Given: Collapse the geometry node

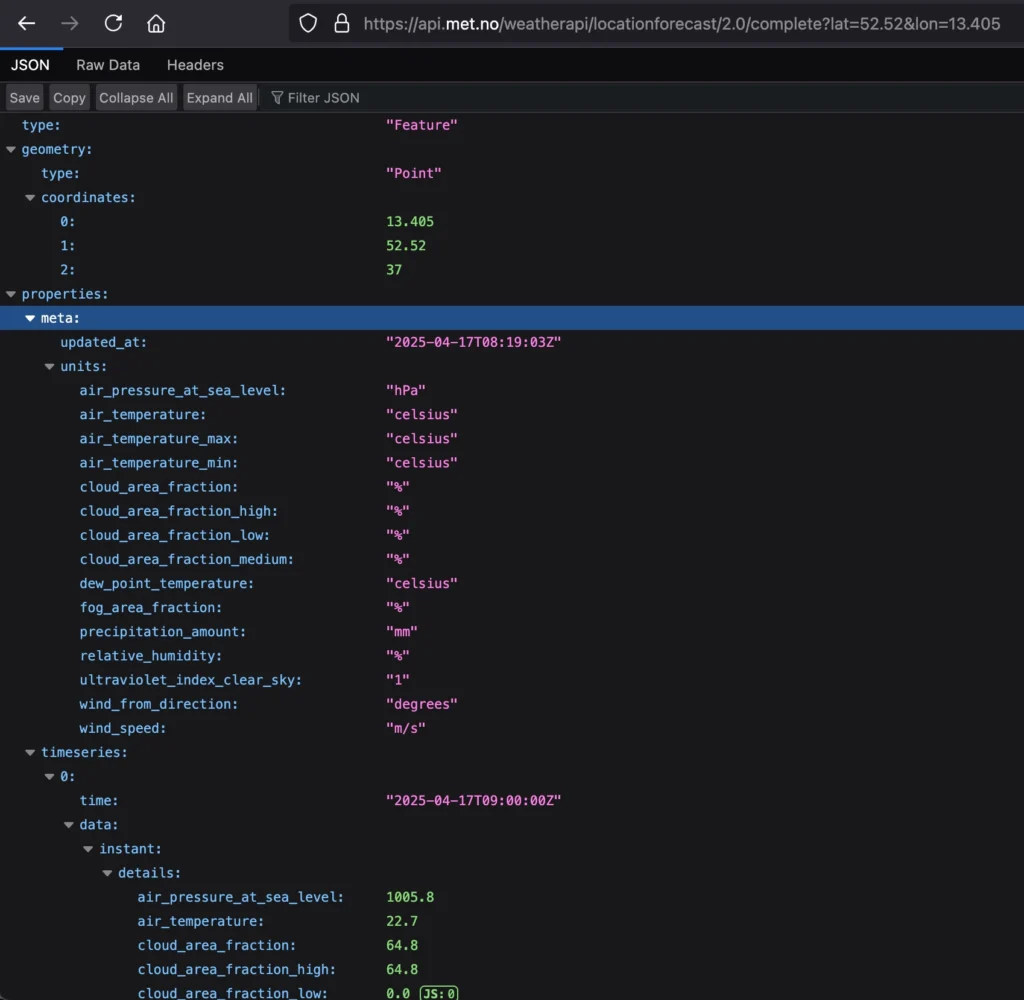Looking at the screenshot, I should tap(12, 150).
